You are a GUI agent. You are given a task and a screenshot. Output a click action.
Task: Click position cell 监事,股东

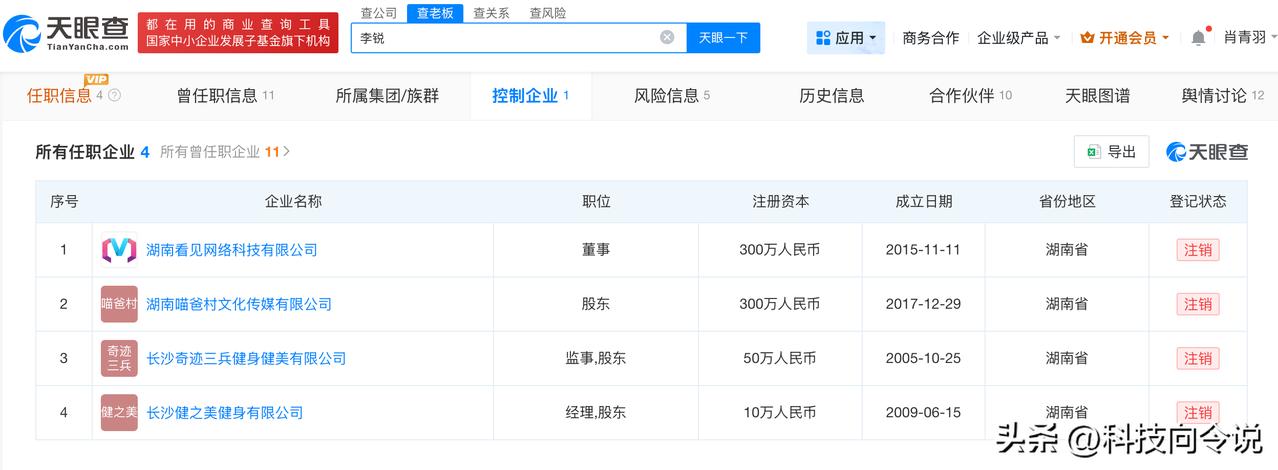(x=596, y=358)
